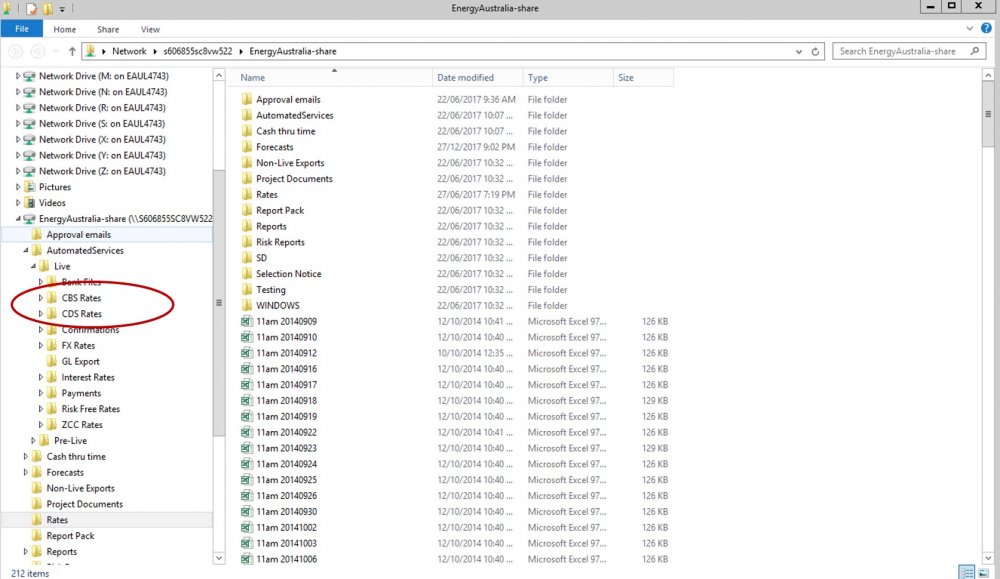The height and width of the screenshot is (579, 1000).
Task: Select the file 11am 20140924
Action: point(286,464)
